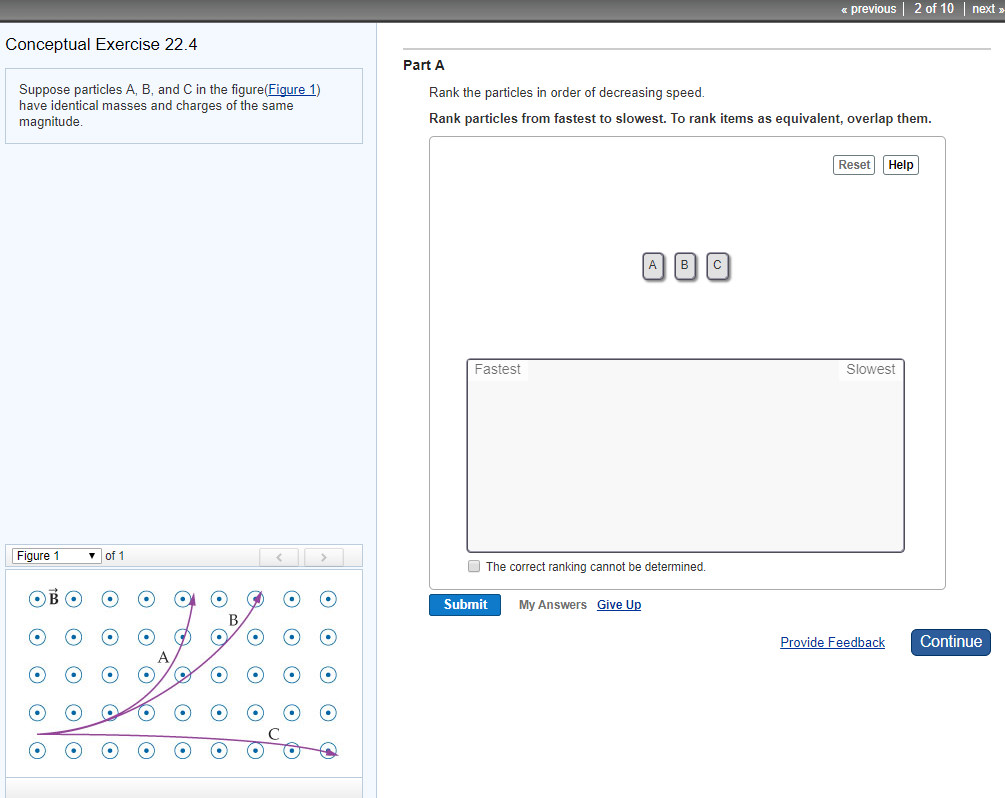This screenshot has height=798, width=1005.
Task: Submit your answer for Part A
Action: (x=464, y=604)
